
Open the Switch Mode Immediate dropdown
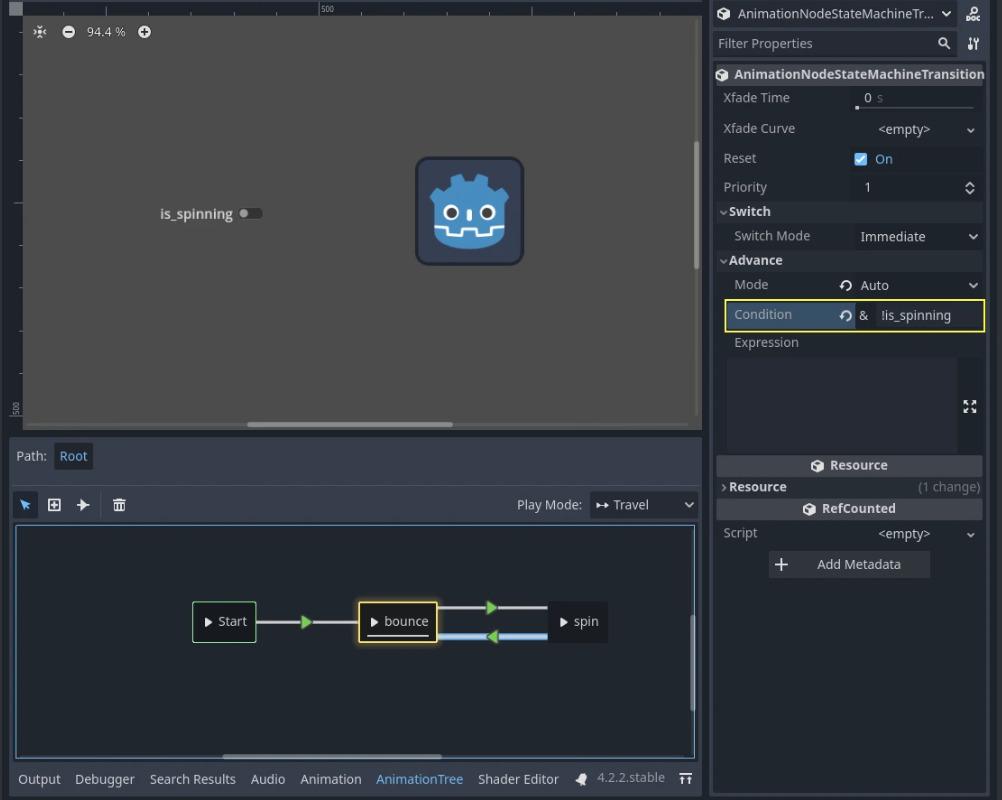coord(918,237)
